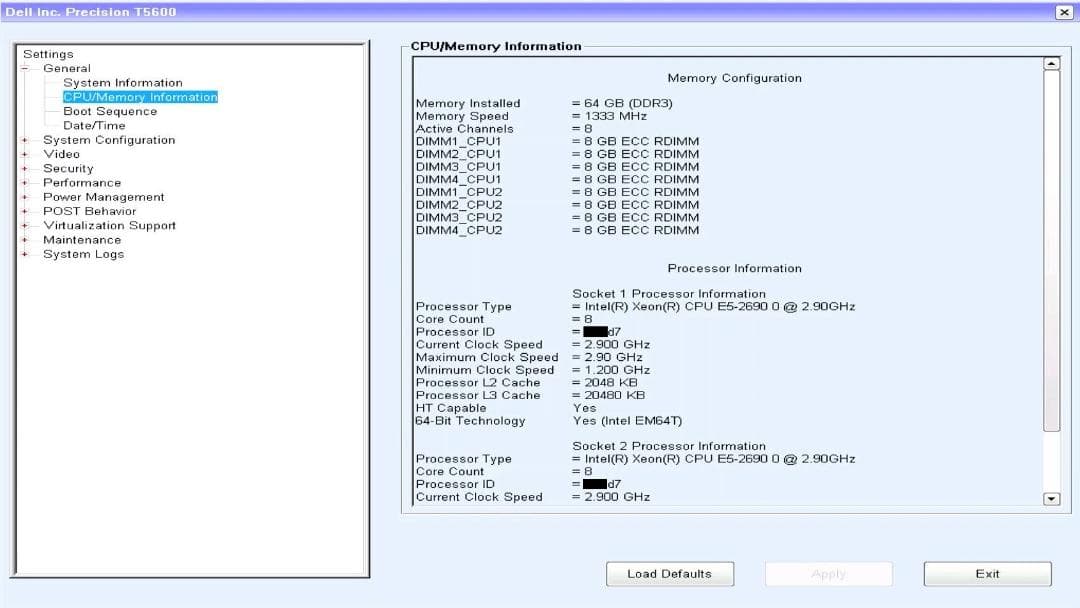Select Virtualization Support label
This screenshot has height=608, width=1080.
click(x=110, y=226)
